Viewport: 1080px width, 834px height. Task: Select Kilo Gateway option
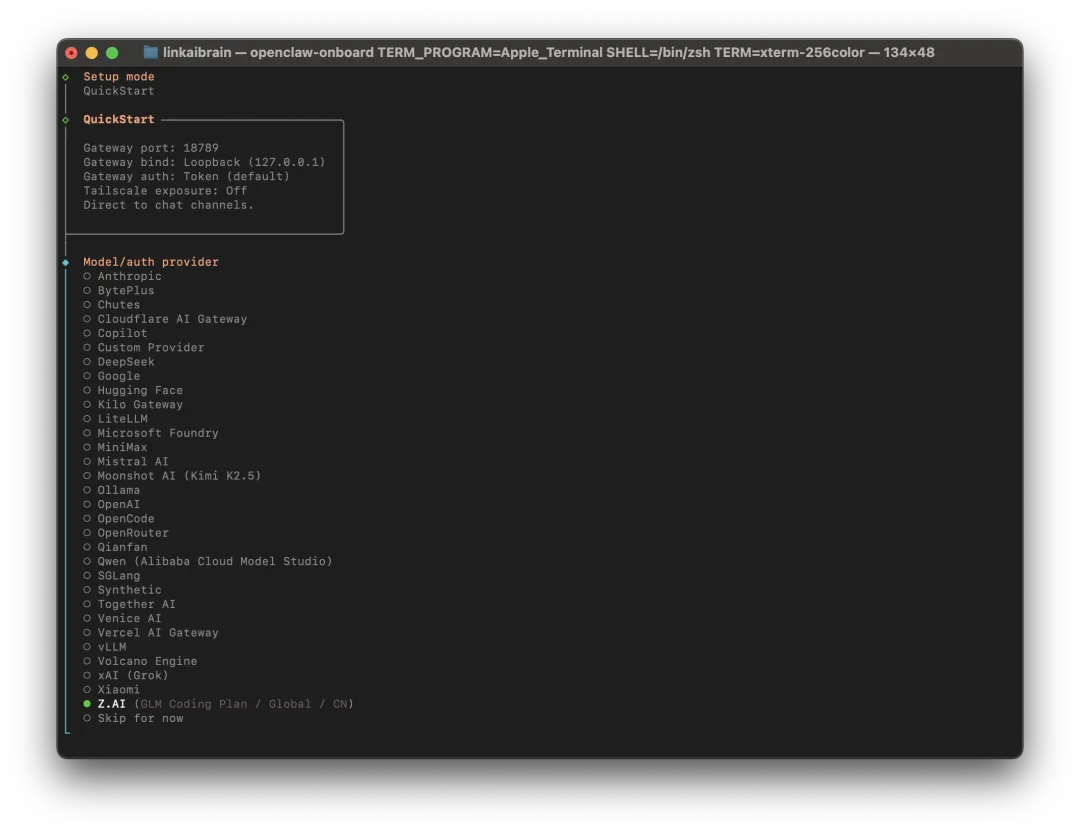[x=133, y=404]
